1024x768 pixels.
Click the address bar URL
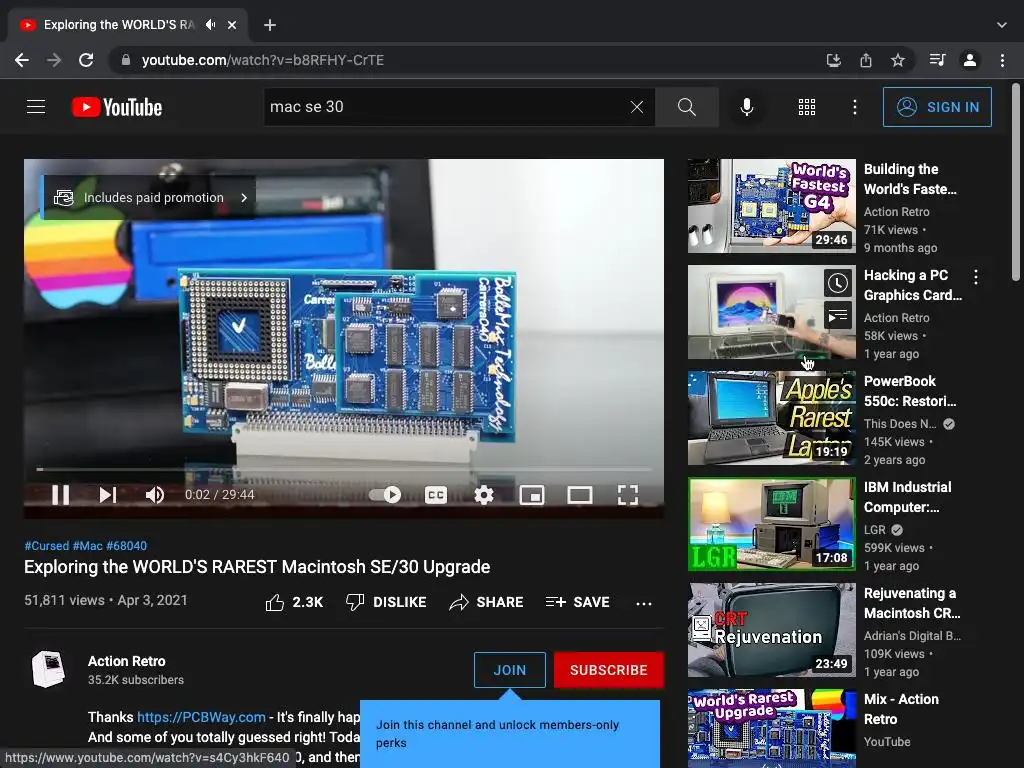pyautogui.click(x=263, y=60)
